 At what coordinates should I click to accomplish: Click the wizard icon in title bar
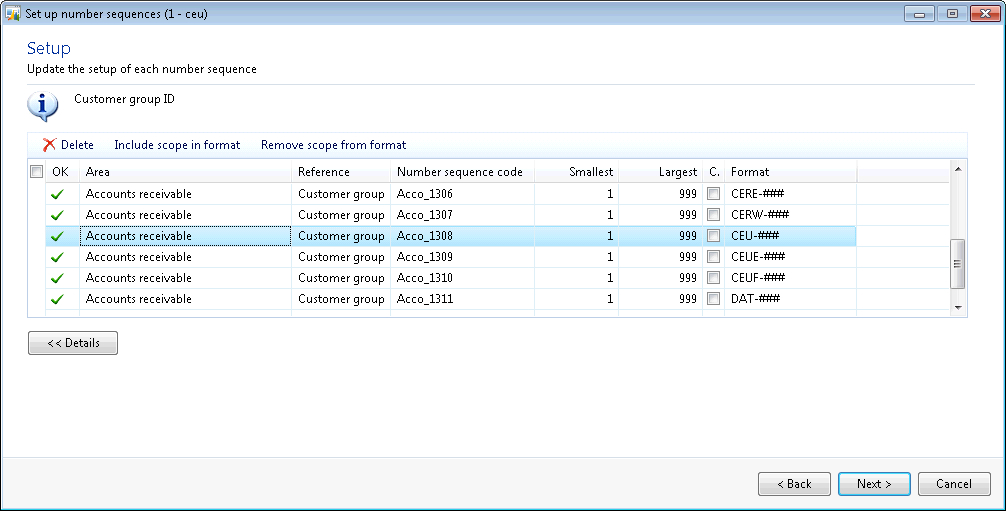(13, 13)
